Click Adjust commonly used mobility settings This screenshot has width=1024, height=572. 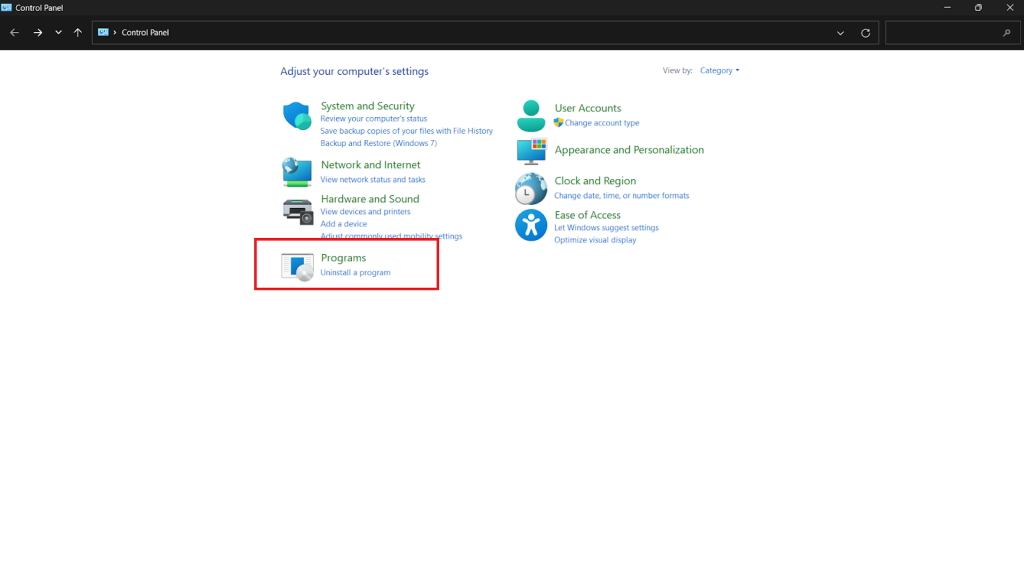[391, 236]
